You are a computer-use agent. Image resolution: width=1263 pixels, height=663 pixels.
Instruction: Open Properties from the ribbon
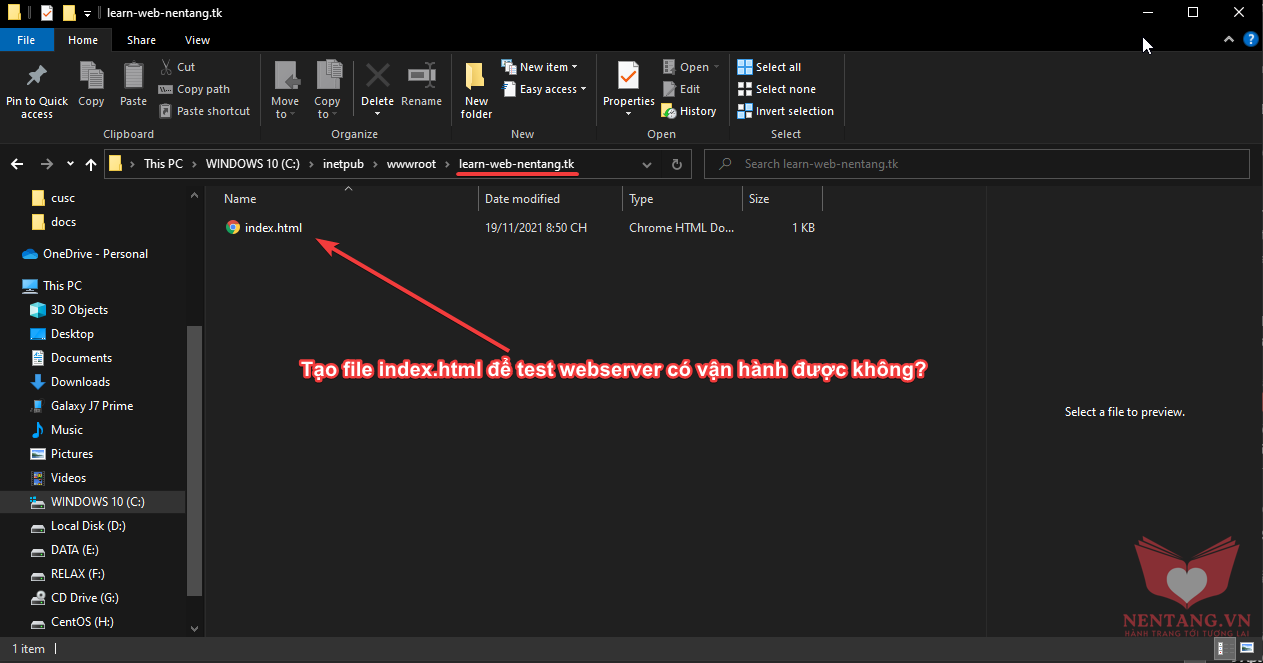pyautogui.click(x=628, y=78)
